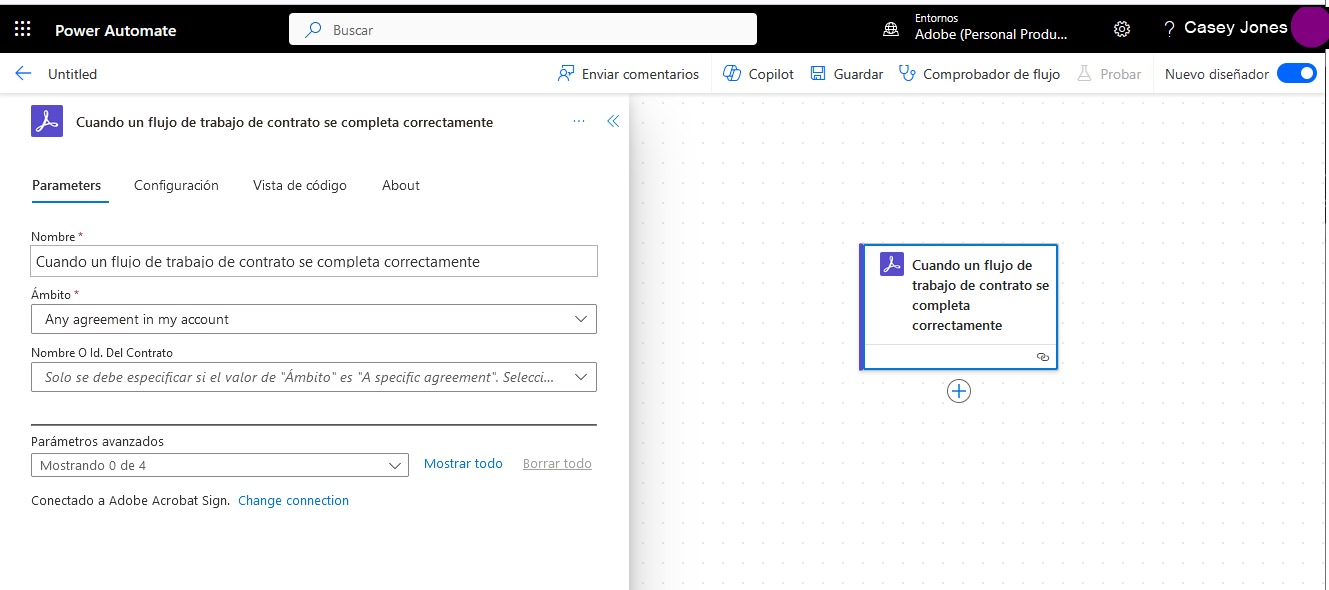Viewport: 1329px width, 590px height.
Task: Open the trigger's ellipsis menu
Action: 578,120
